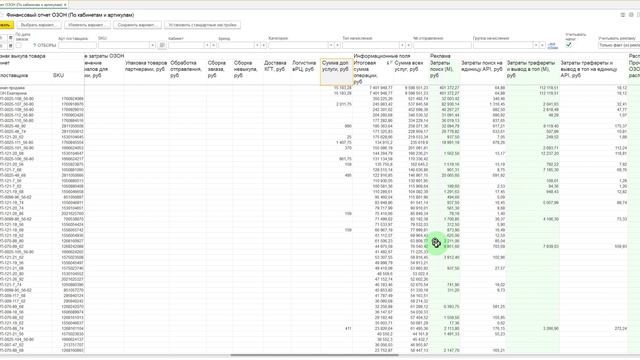Screen dimensions: 640x360
Task: Click 'Установить стандартные настройки' button
Action: (x=202, y=25)
